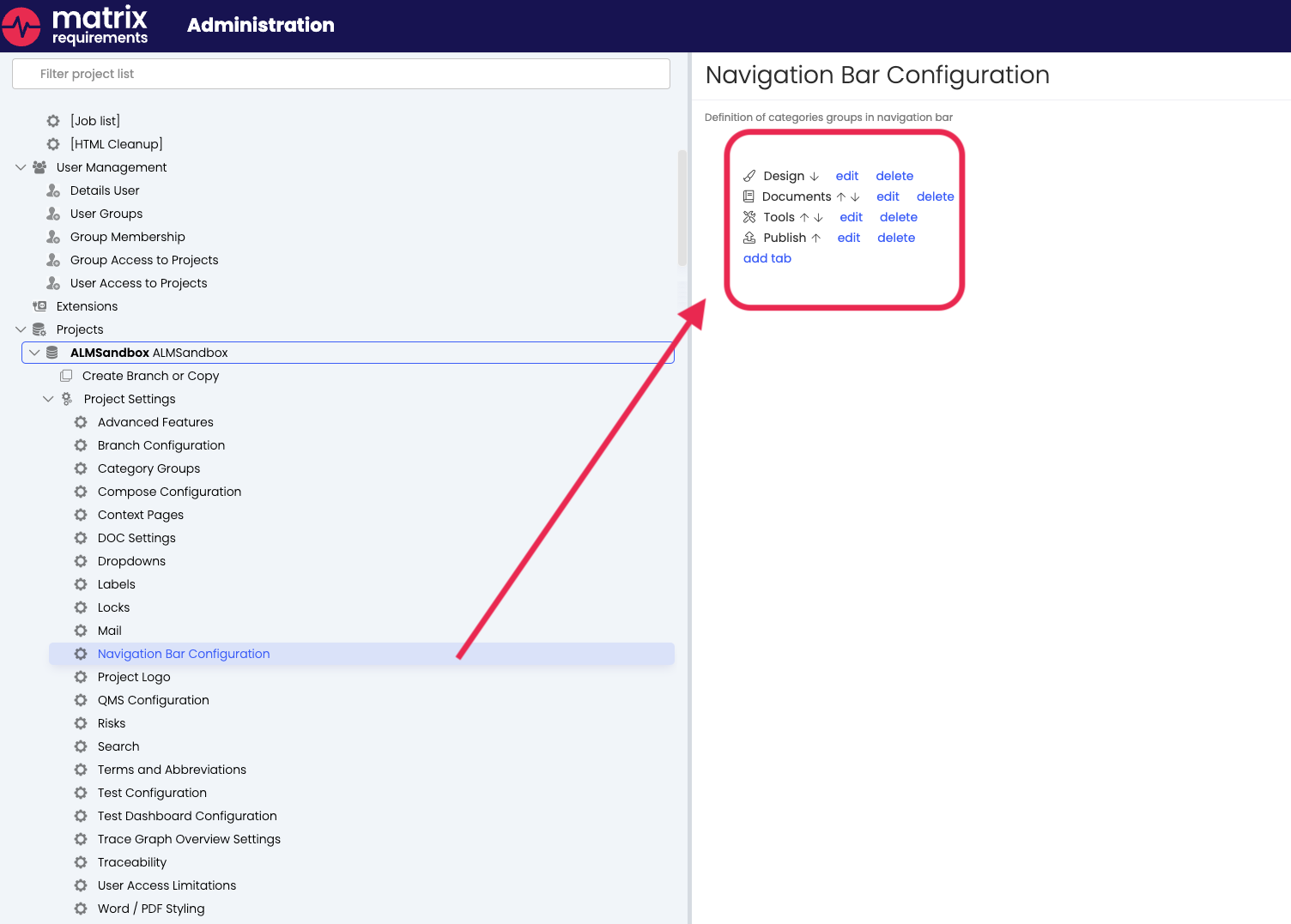1291x924 pixels.
Task: Open Test Dashboard Configuration
Action: pyautogui.click(x=187, y=816)
